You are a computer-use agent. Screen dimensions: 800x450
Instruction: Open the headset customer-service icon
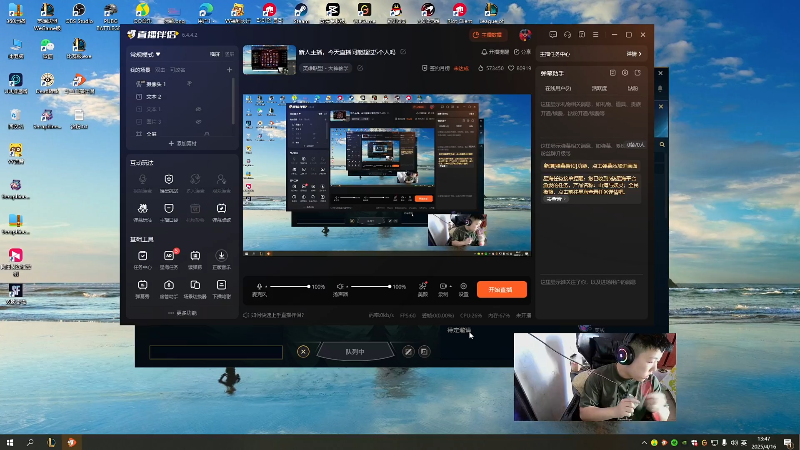coord(567,35)
